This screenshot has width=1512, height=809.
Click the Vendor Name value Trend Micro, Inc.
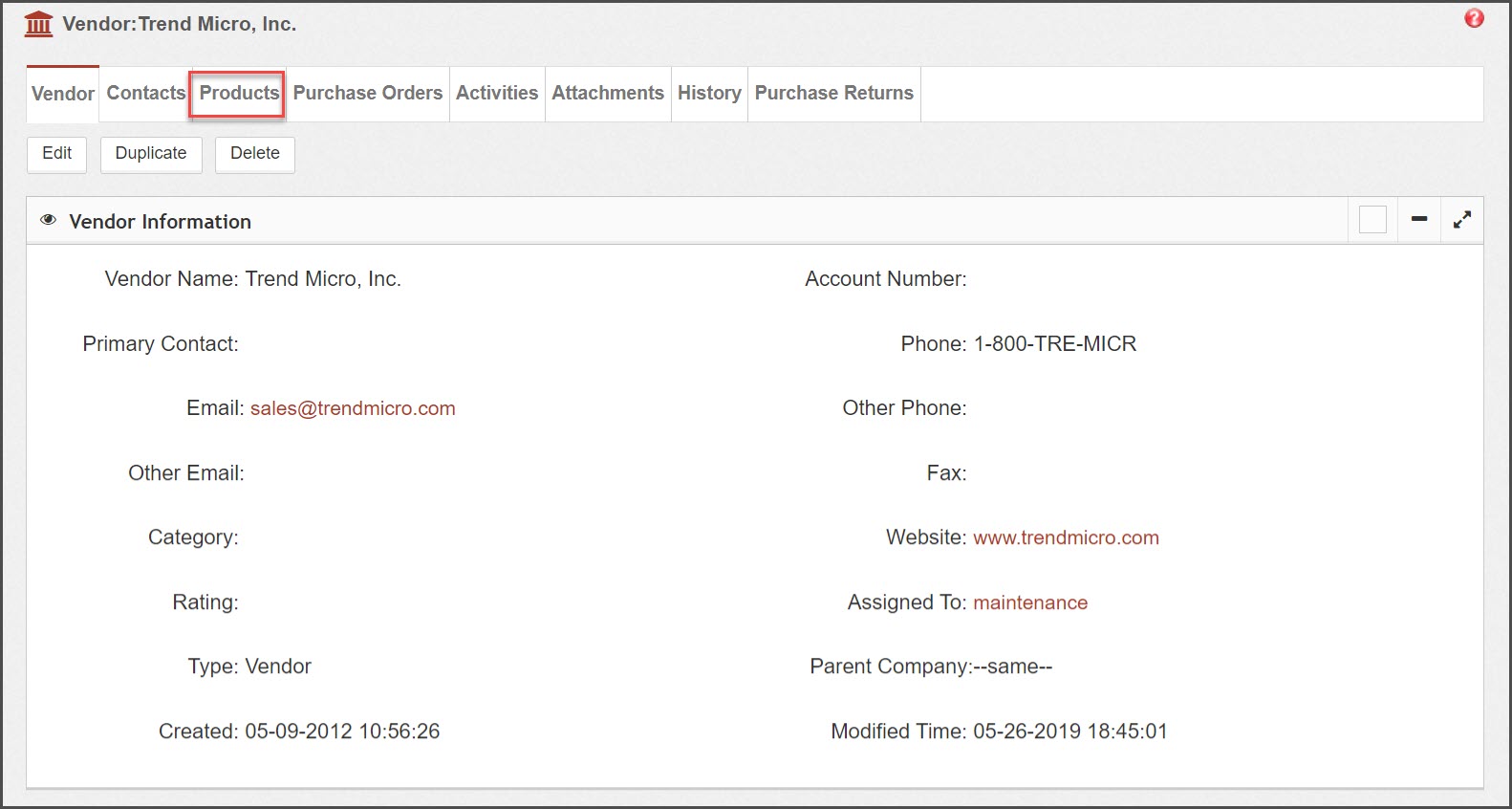[x=323, y=279]
